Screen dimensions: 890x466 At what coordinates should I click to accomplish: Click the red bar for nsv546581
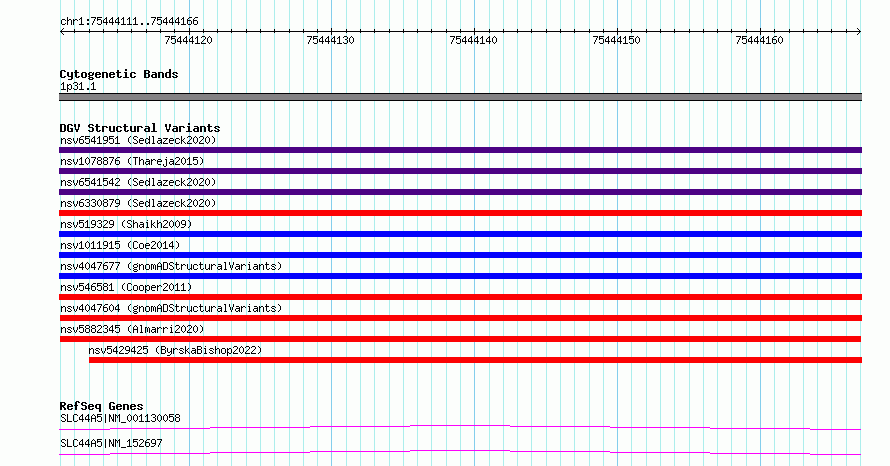460,297
